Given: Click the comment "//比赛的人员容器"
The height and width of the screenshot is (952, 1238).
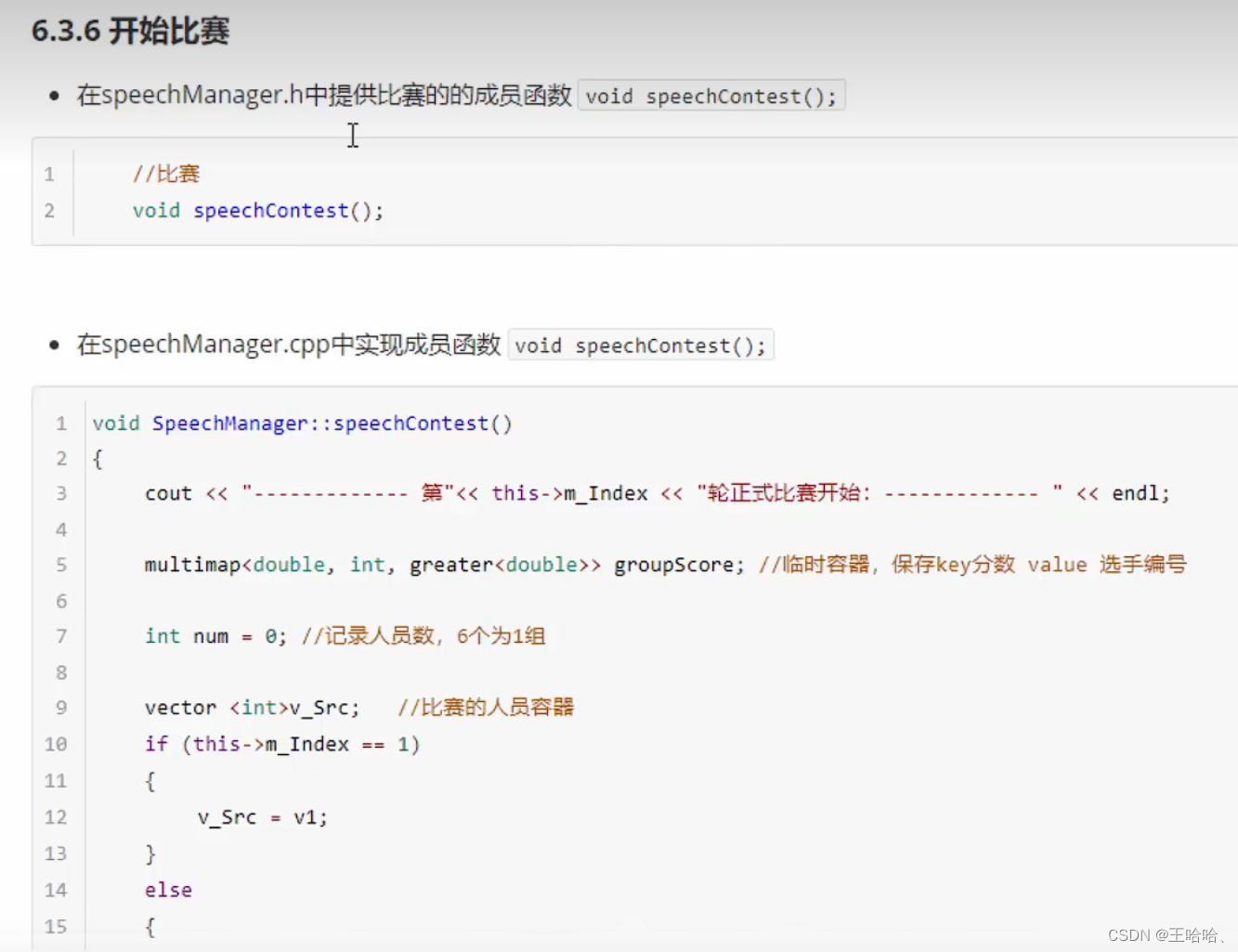Looking at the screenshot, I should point(486,708).
